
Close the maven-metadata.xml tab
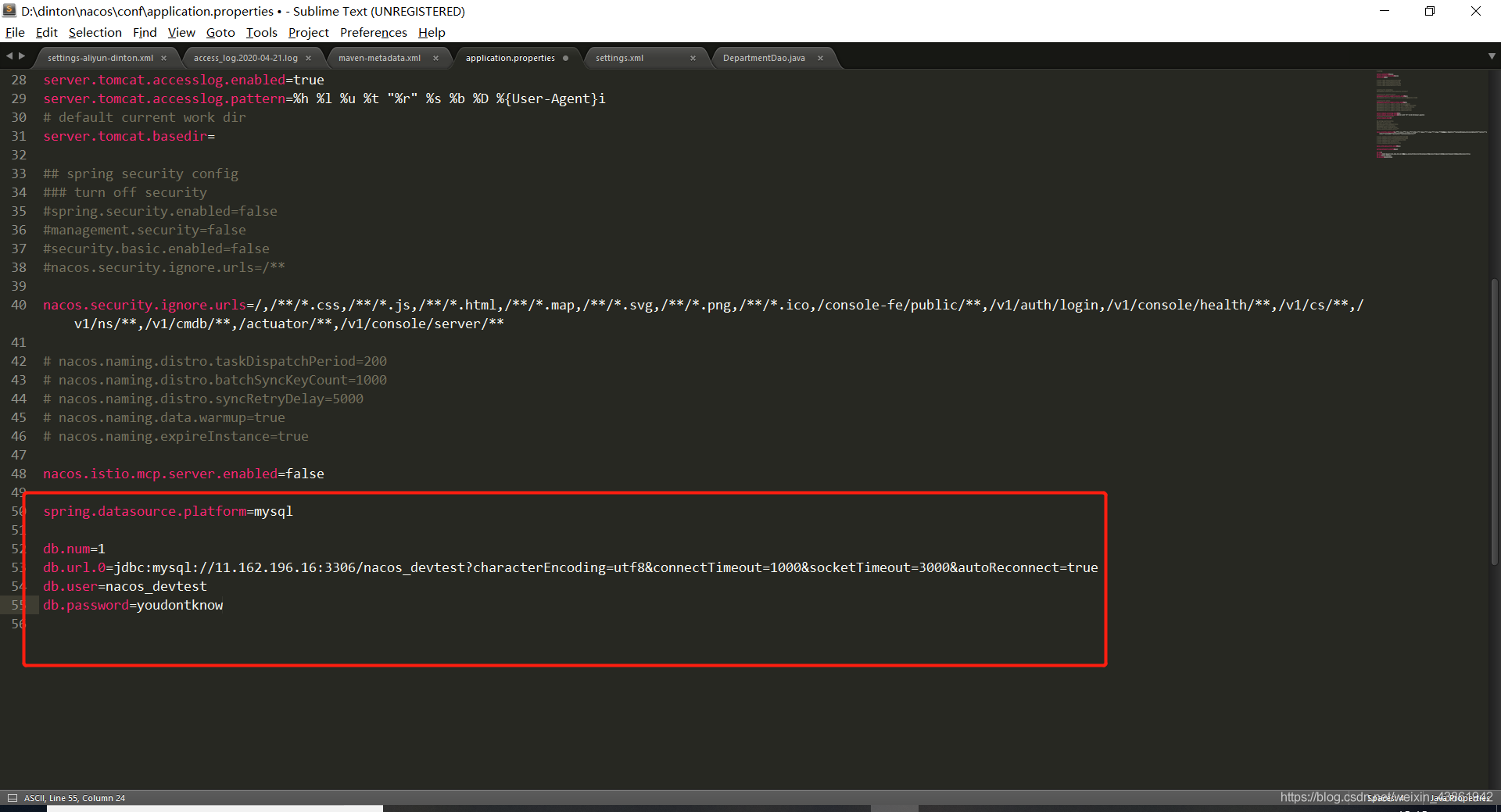tap(435, 58)
